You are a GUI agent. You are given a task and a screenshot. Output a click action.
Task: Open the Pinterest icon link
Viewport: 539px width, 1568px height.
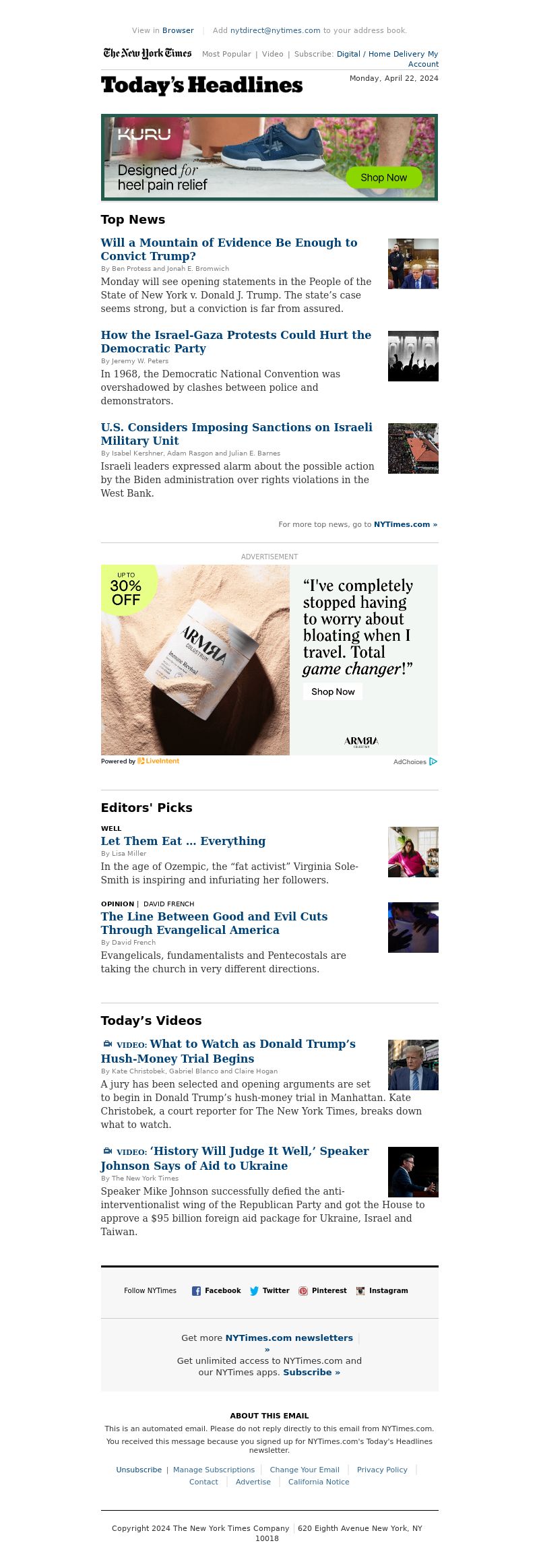click(303, 1291)
